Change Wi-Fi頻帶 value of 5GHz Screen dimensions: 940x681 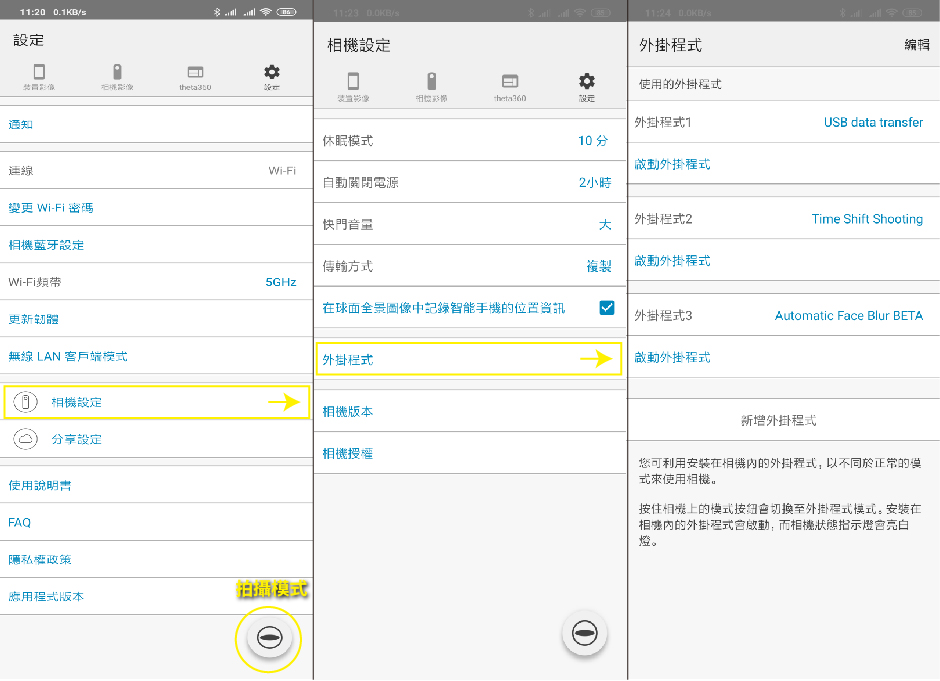click(280, 282)
